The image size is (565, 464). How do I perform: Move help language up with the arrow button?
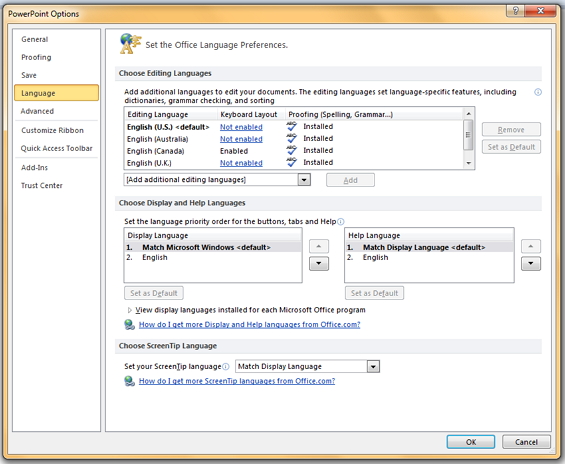point(531,246)
